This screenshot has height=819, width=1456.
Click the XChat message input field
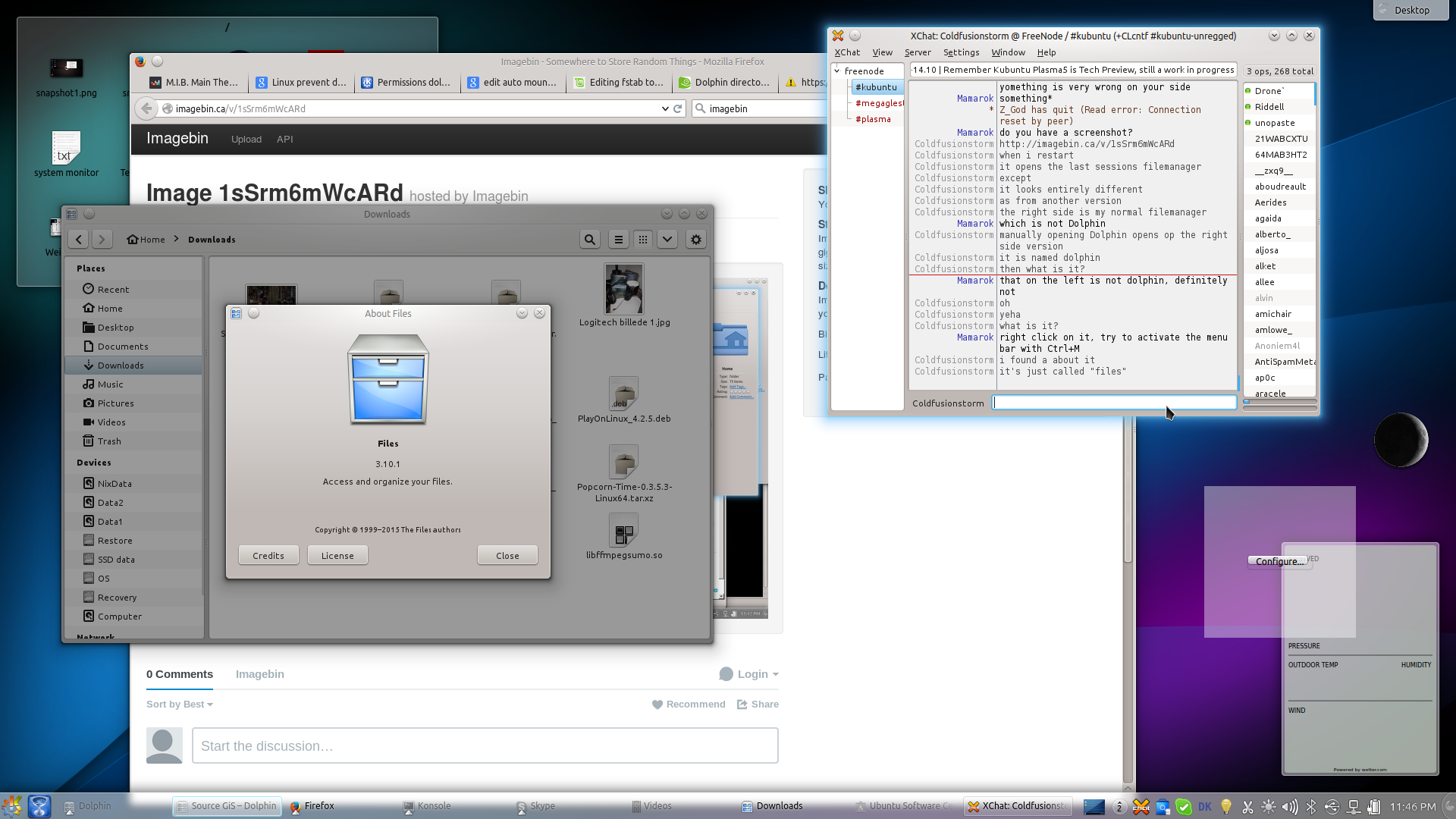pyautogui.click(x=1115, y=403)
